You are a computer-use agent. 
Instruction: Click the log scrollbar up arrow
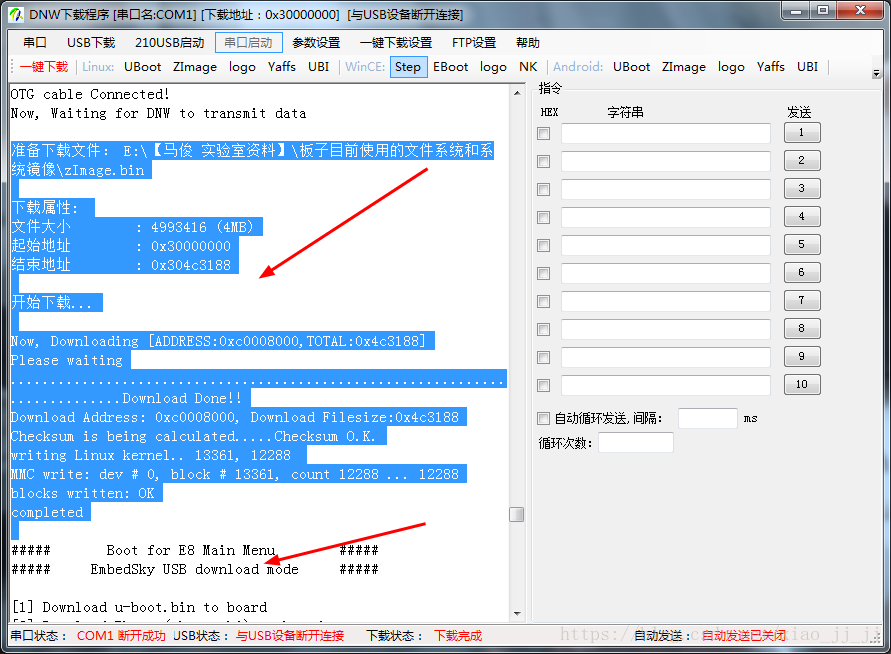point(517,93)
